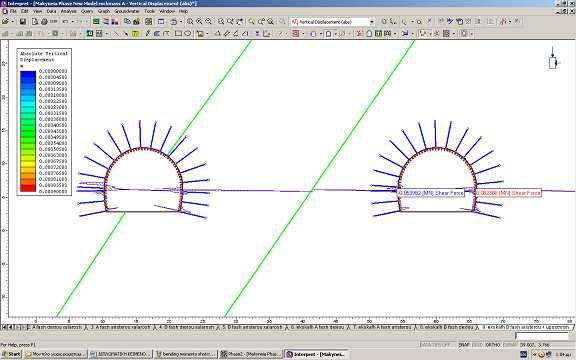Select the Zoom In magnifier icon
The height and width of the screenshot is (360, 576).
(199, 22)
